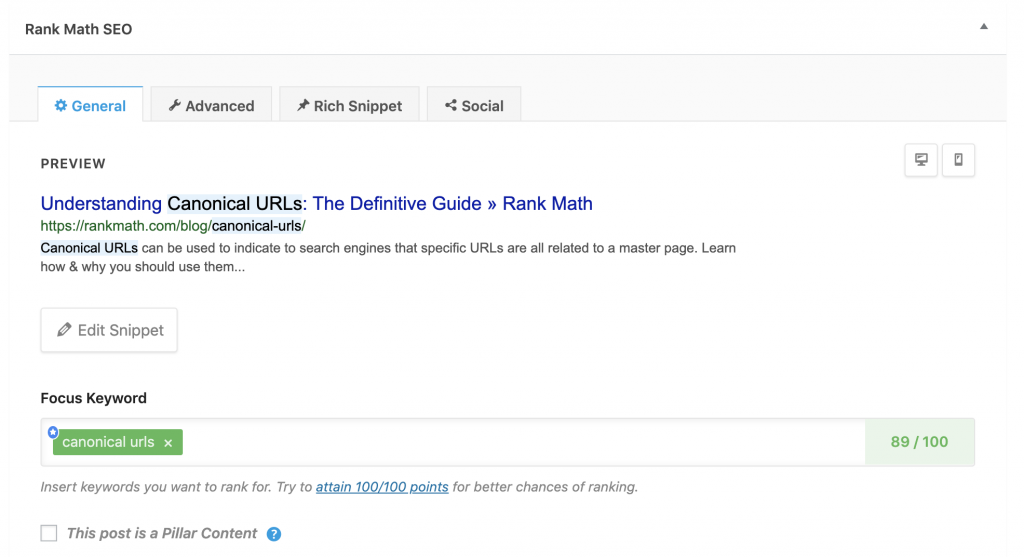Collapse the Rank Math SEO panel
The width and height of the screenshot is (1024, 557).
pyautogui.click(x=984, y=27)
